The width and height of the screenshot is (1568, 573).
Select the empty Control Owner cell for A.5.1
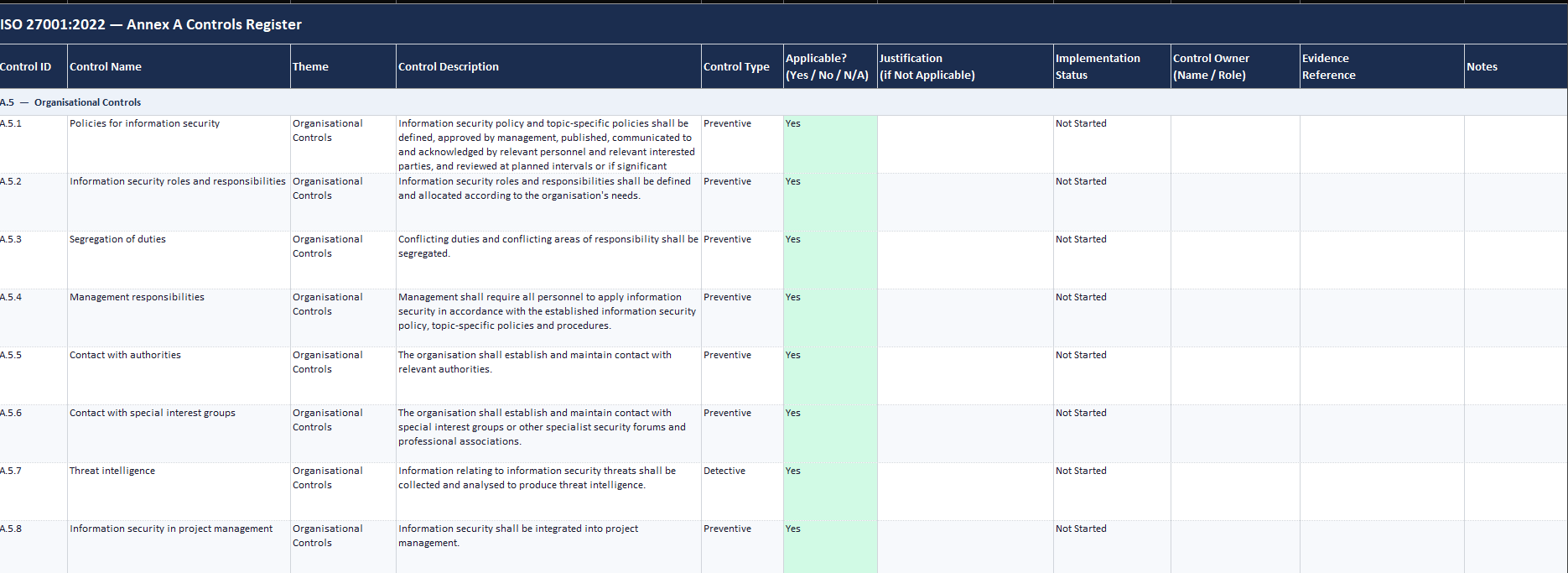coord(1235,144)
